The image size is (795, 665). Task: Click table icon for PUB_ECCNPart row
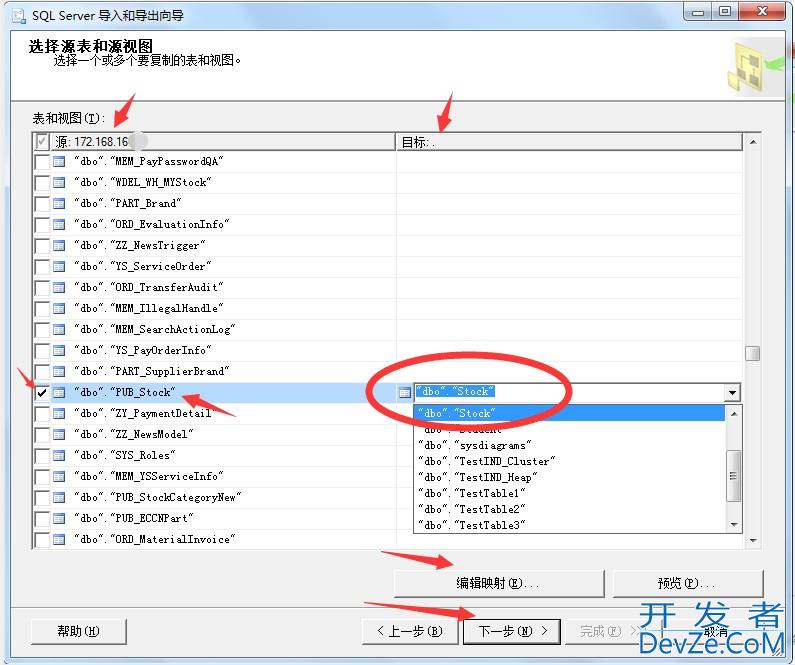coord(59,519)
